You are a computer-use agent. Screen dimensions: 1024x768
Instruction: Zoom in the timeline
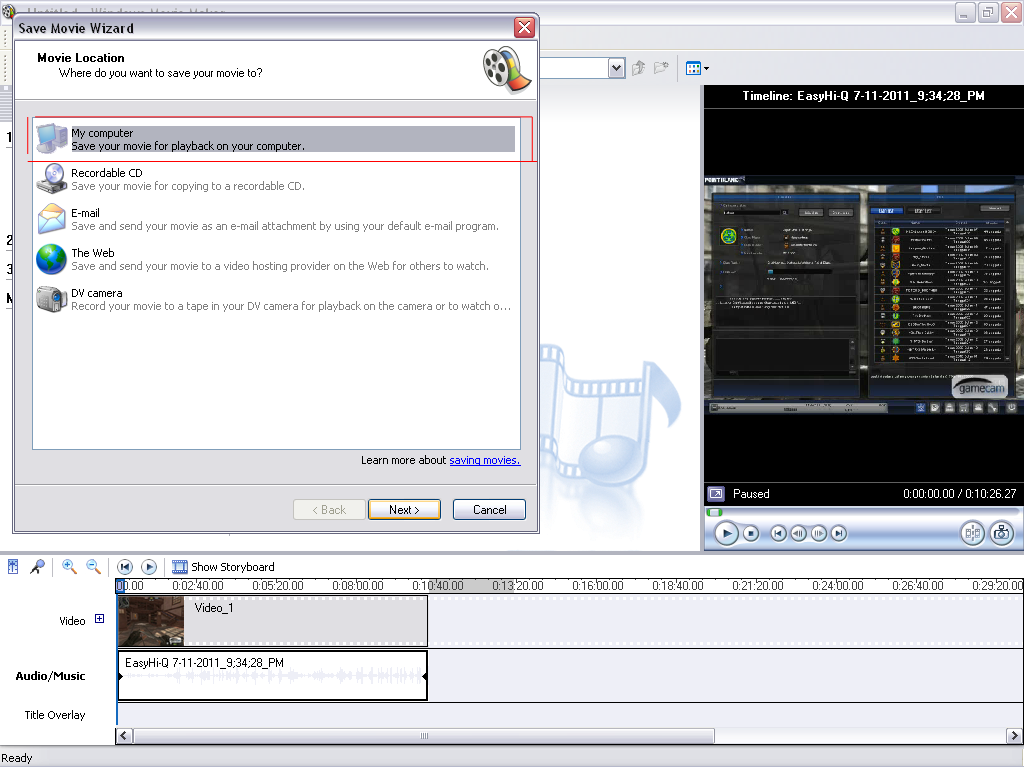(x=69, y=567)
